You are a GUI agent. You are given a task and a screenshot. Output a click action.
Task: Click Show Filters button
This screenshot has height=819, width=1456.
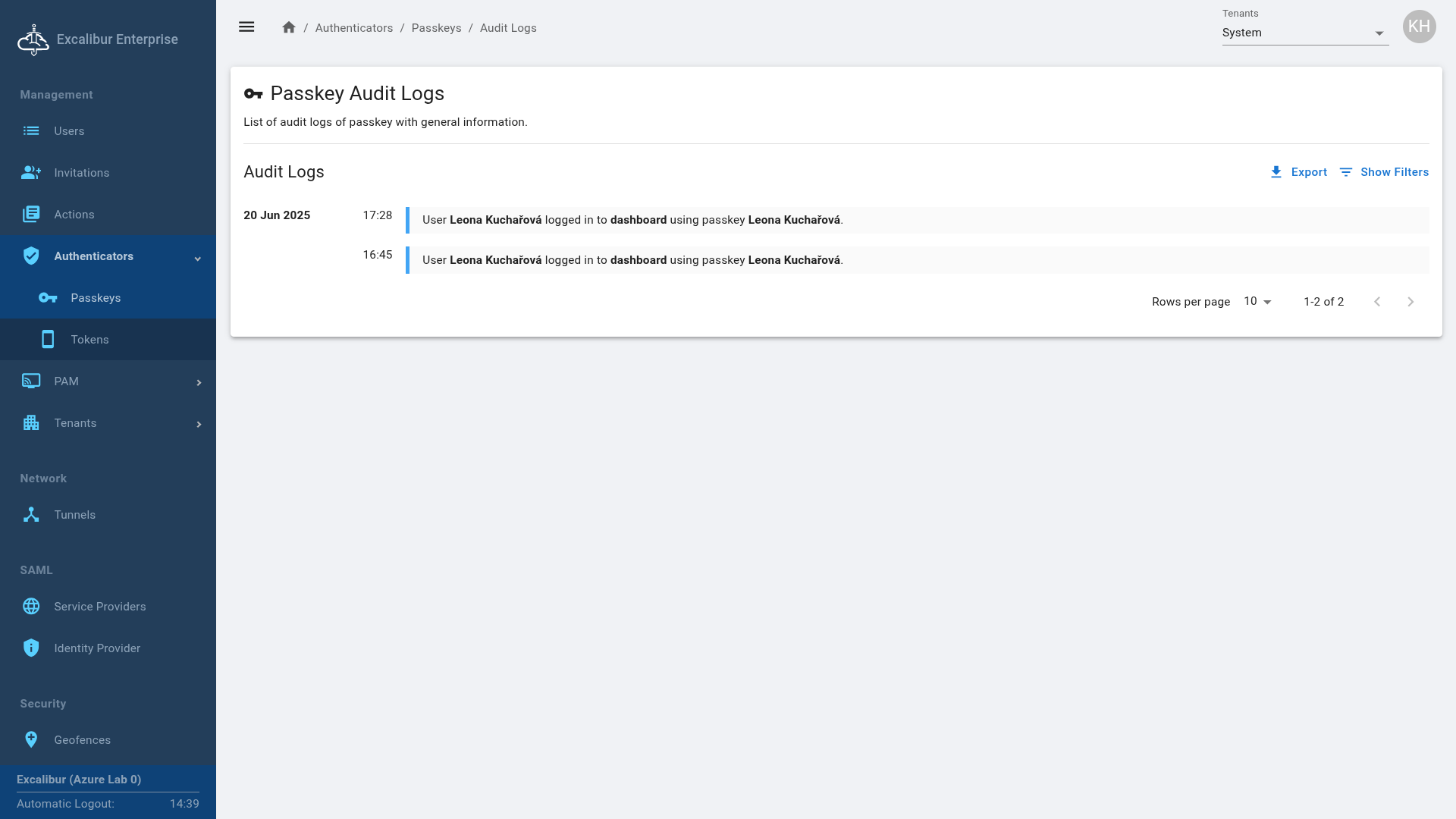coord(1384,172)
